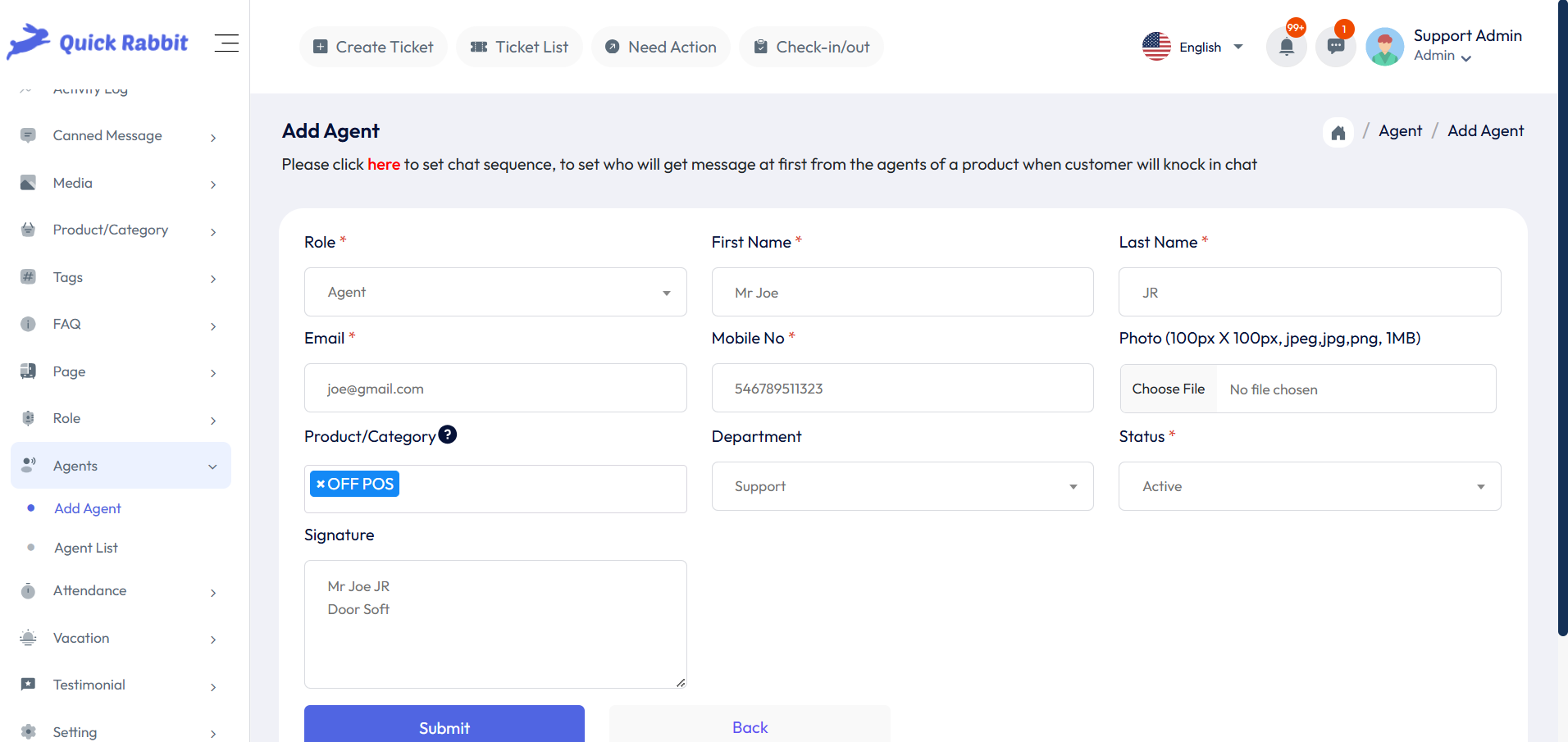Image resolution: width=1568 pixels, height=742 pixels.
Task: Click the Attendance sidebar icon
Action: [29, 590]
